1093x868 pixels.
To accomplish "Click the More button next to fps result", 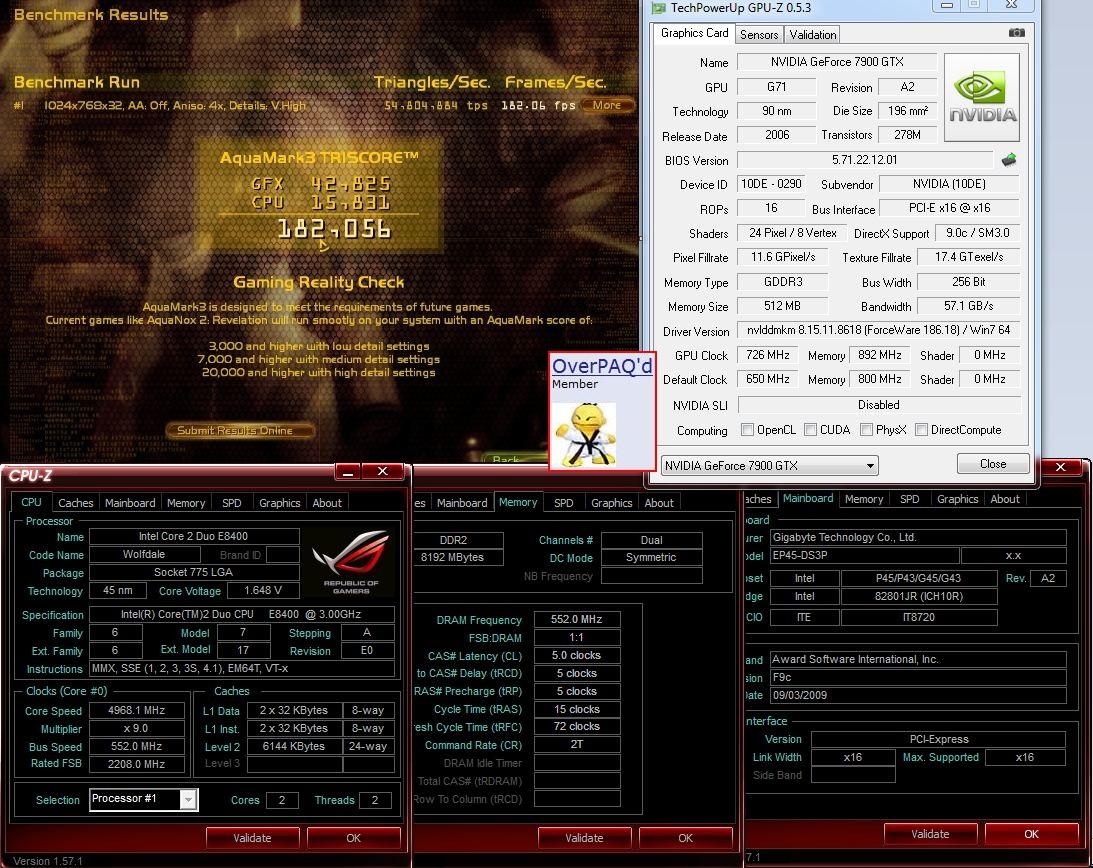I will 607,105.
